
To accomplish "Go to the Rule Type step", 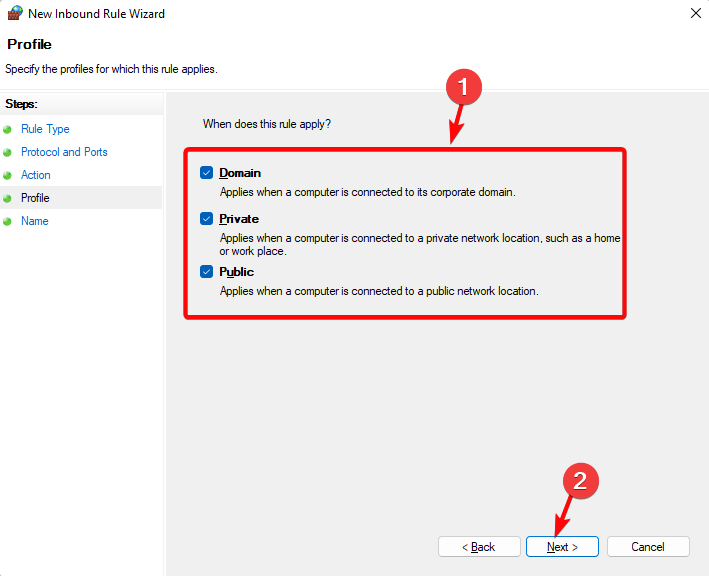I will point(45,129).
